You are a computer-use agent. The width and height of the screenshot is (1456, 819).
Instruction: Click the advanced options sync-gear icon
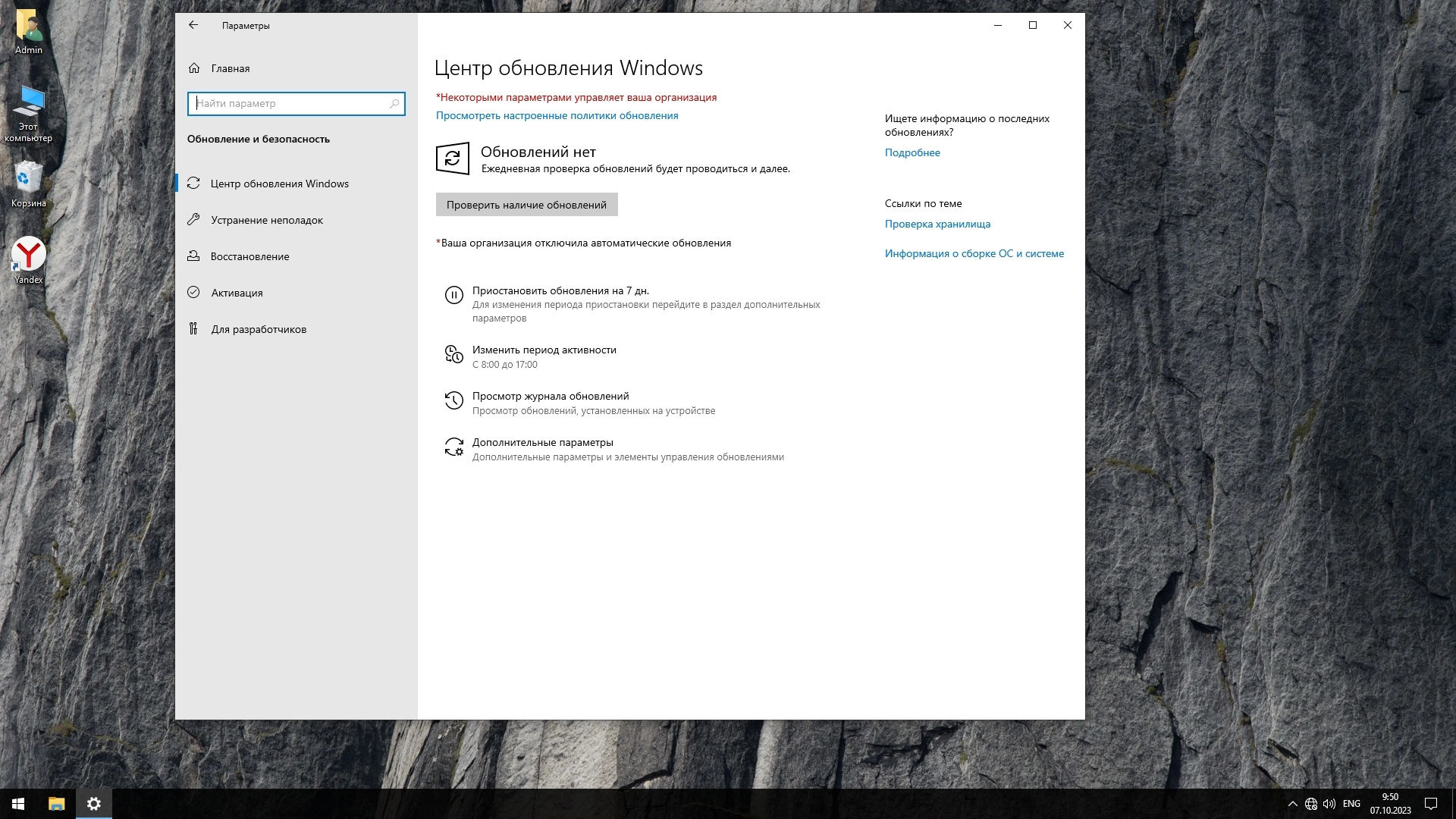[x=453, y=447]
